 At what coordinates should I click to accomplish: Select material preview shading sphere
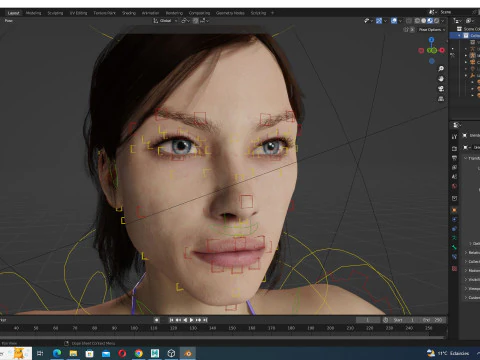point(430,21)
